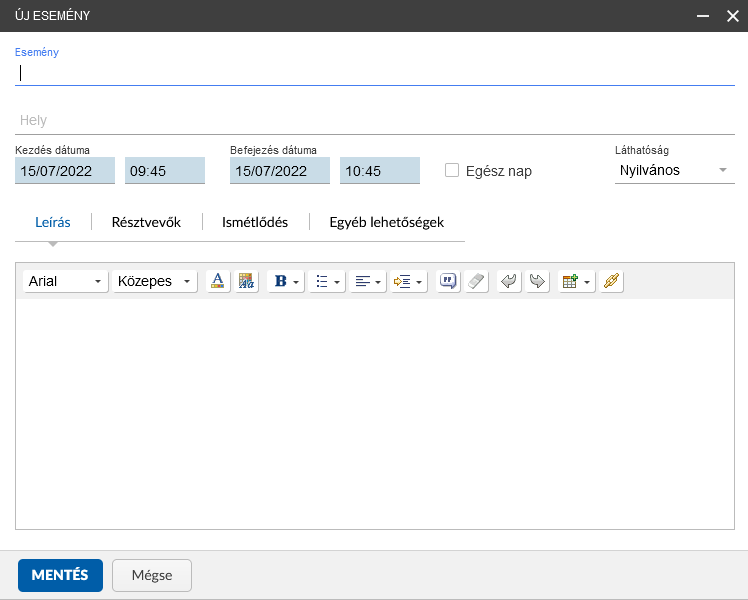Viewport: 748px width, 600px height.
Task: Expand the list type dropdown arrow
Action: coord(337,282)
